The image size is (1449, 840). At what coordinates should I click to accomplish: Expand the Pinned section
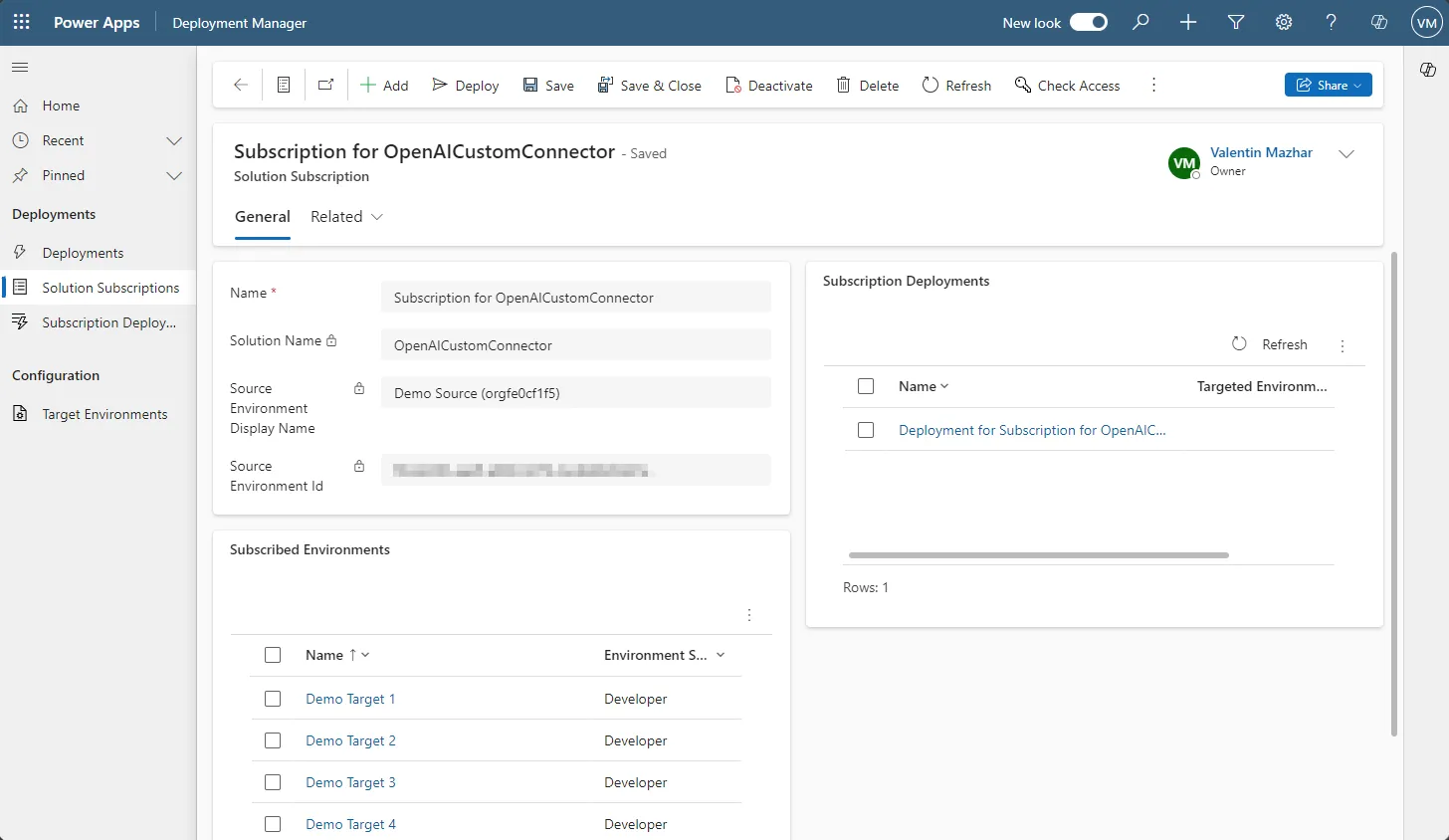click(174, 175)
